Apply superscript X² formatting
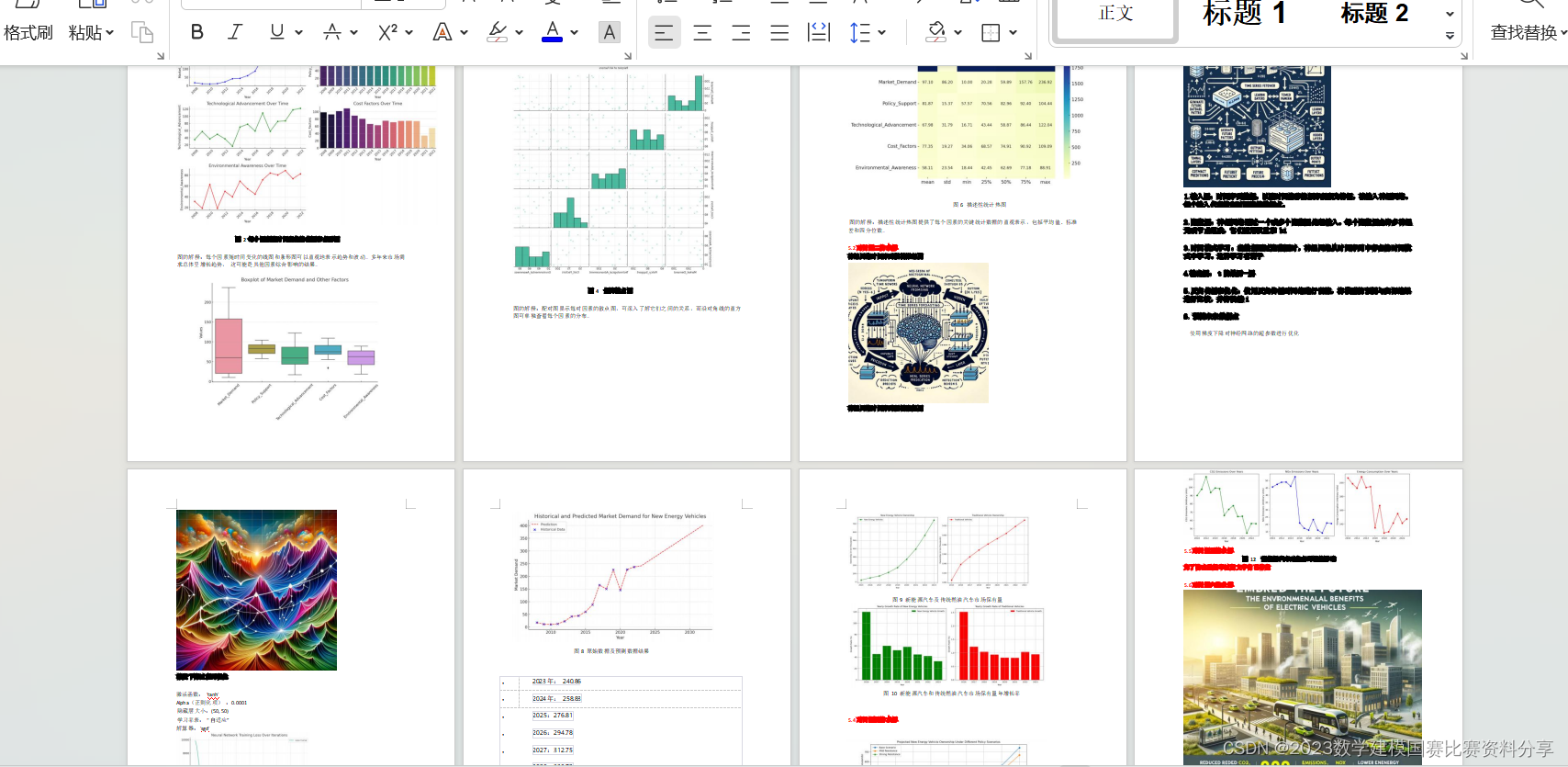The image size is (1568, 767). [x=387, y=32]
